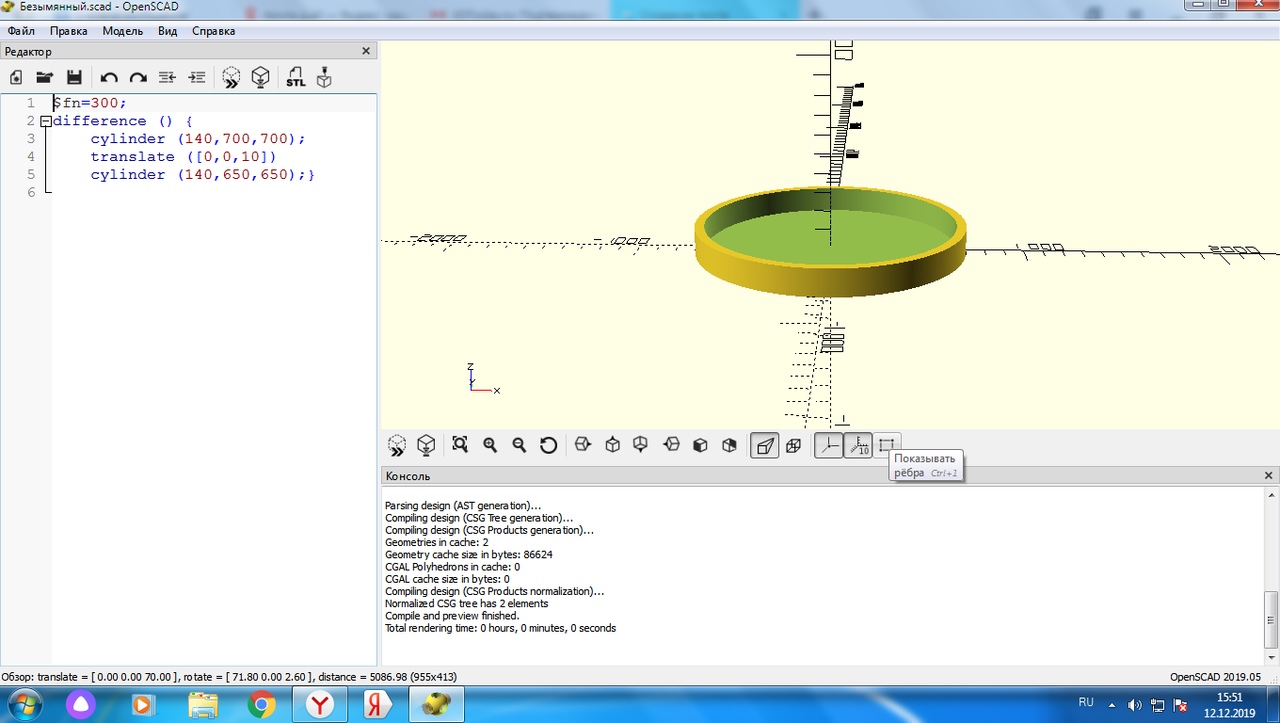1280x723 pixels.
Task: Zoom in using the magnifier plus icon
Action: 490,445
